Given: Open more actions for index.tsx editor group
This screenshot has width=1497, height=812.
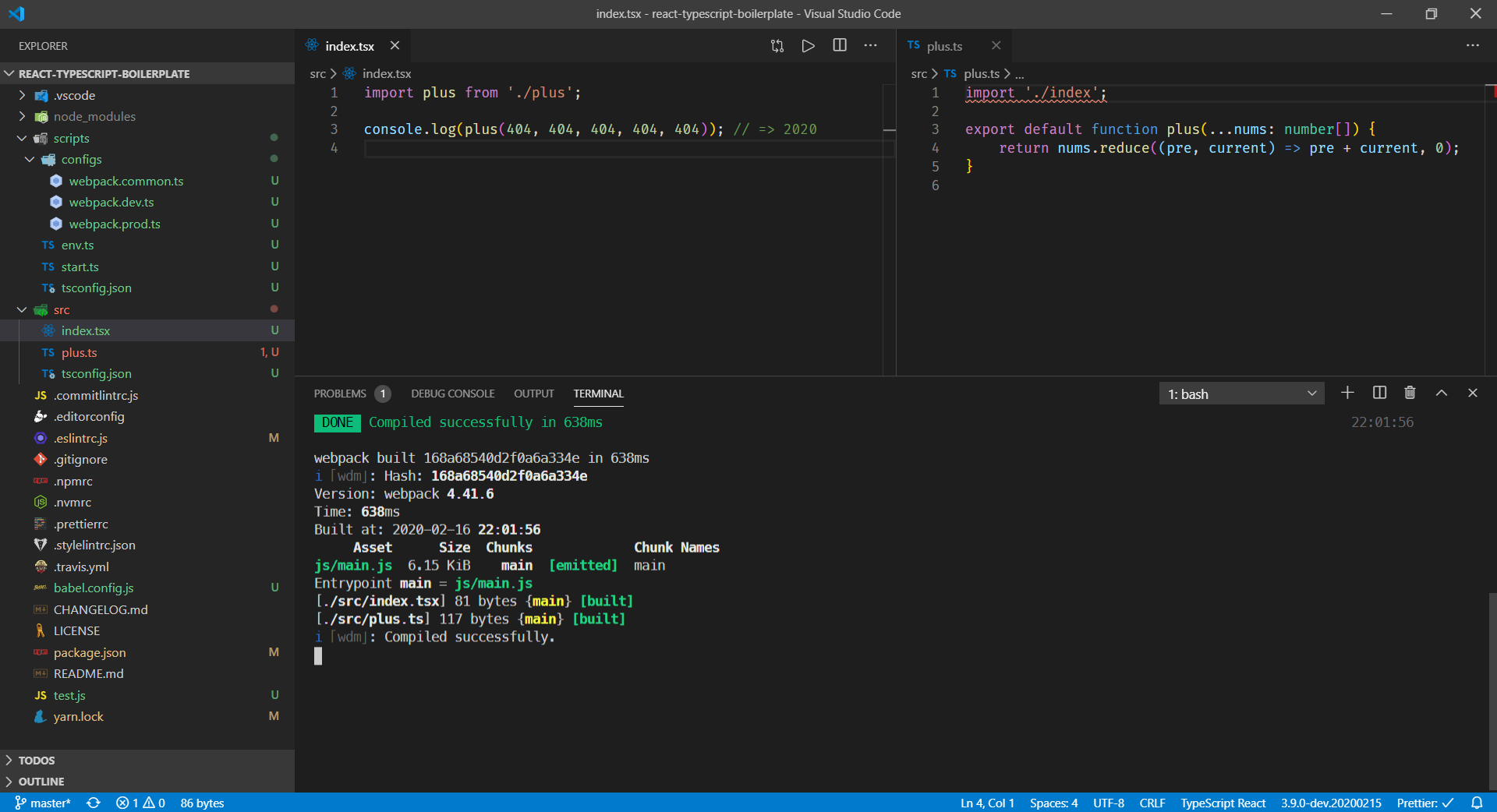Looking at the screenshot, I should tap(871, 46).
